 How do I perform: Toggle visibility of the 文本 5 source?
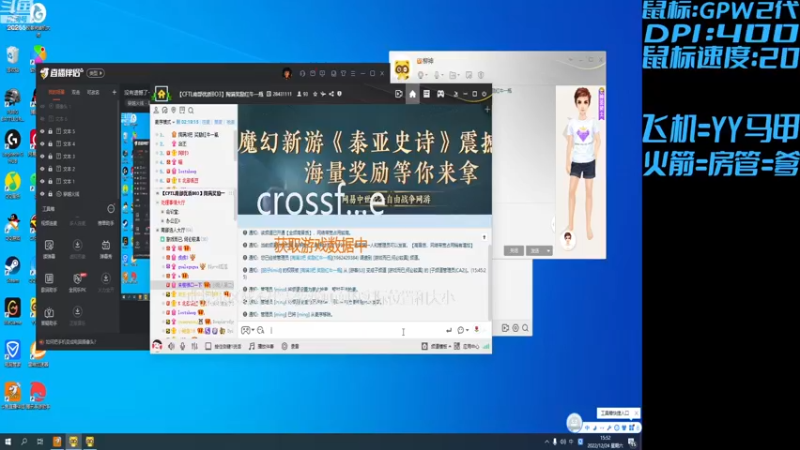coord(43,131)
